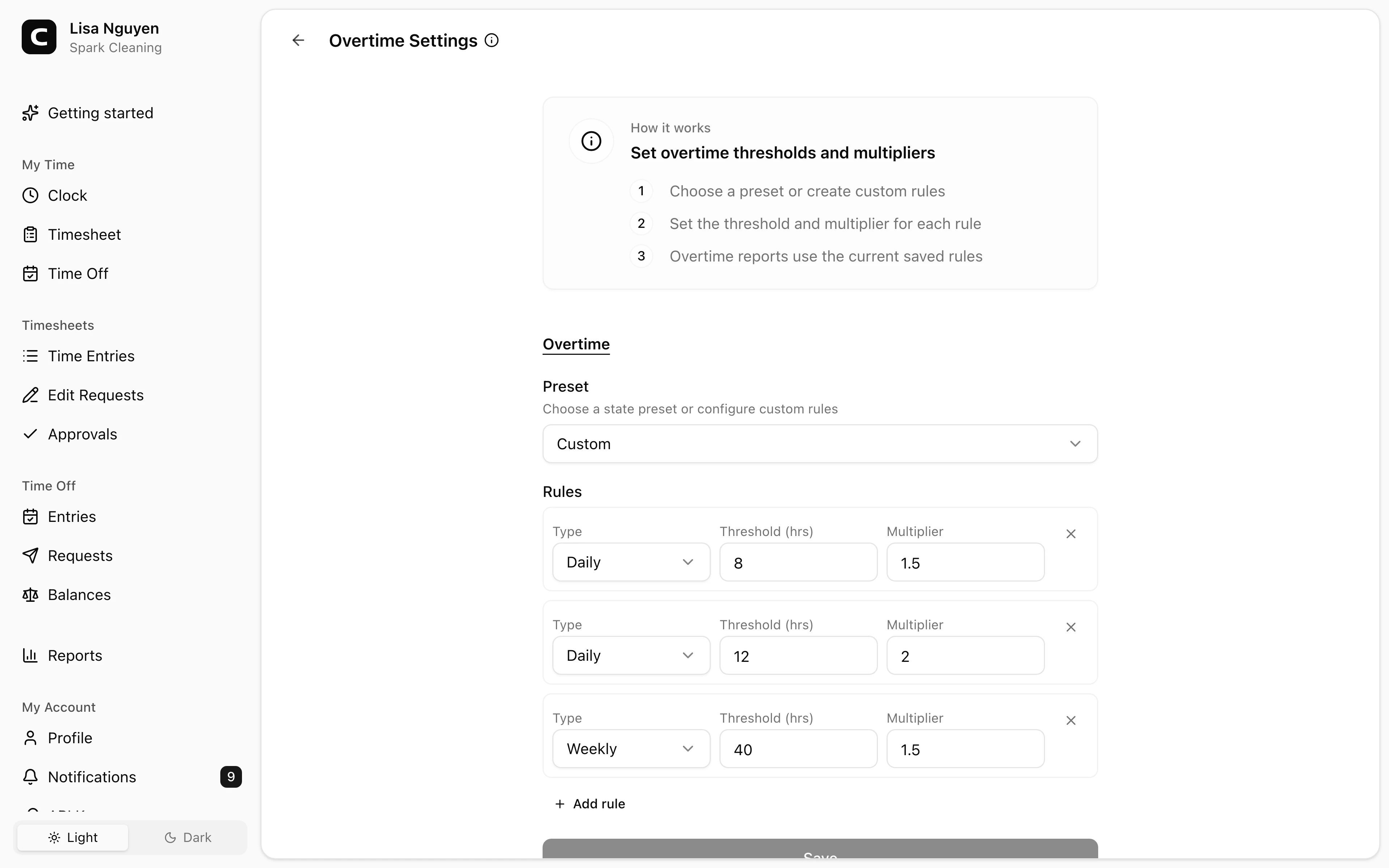Edit multiplier field for Weekly rule
The height and width of the screenshot is (868, 1389).
coord(965,749)
